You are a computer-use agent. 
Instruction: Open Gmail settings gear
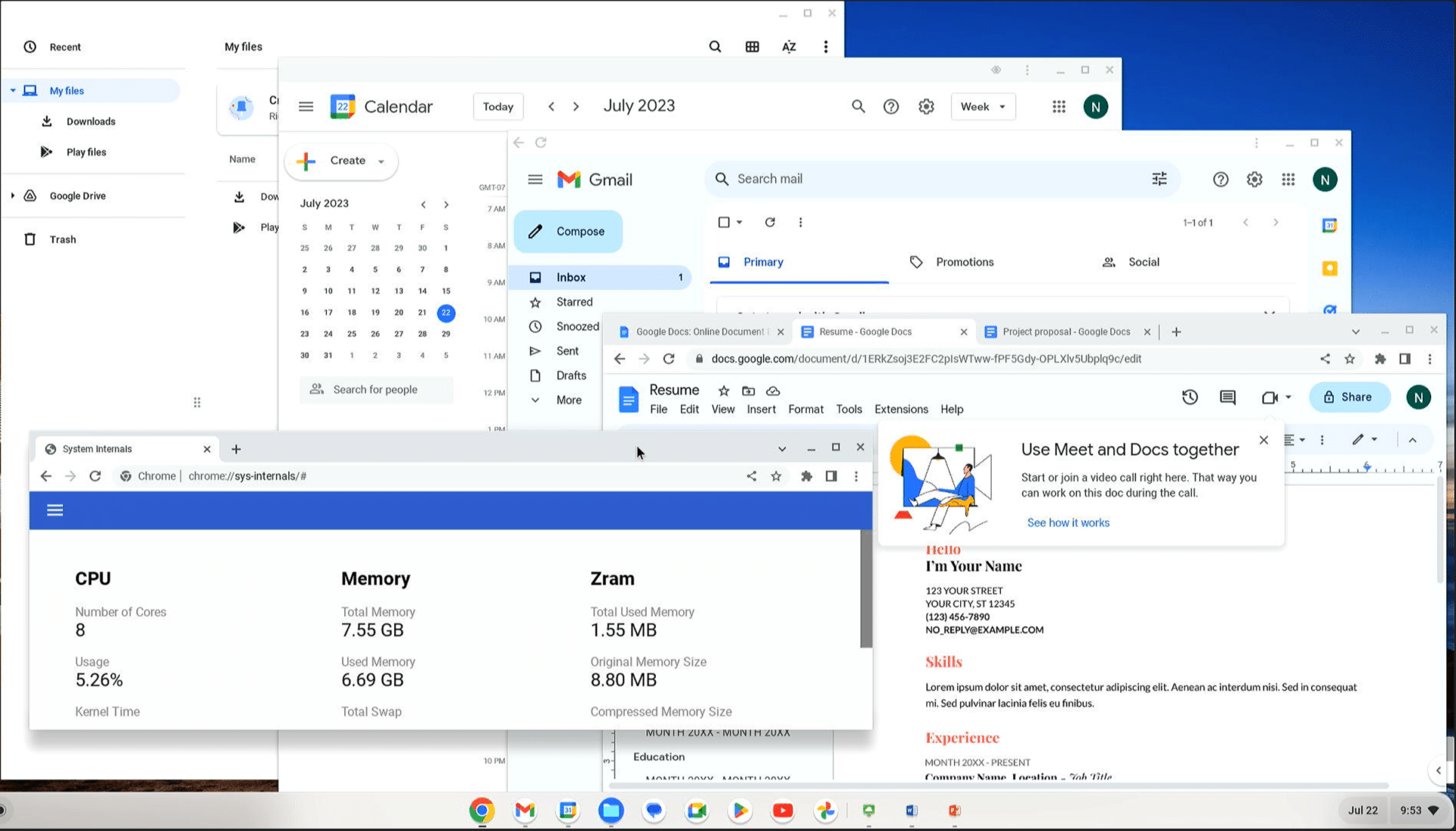(1254, 180)
